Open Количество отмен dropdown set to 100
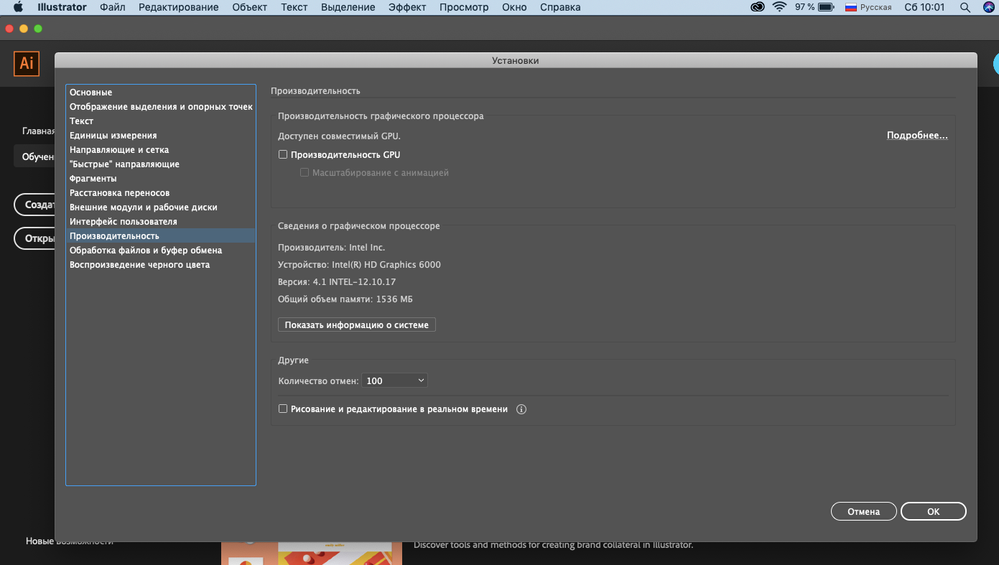 pyautogui.click(x=394, y=381)
